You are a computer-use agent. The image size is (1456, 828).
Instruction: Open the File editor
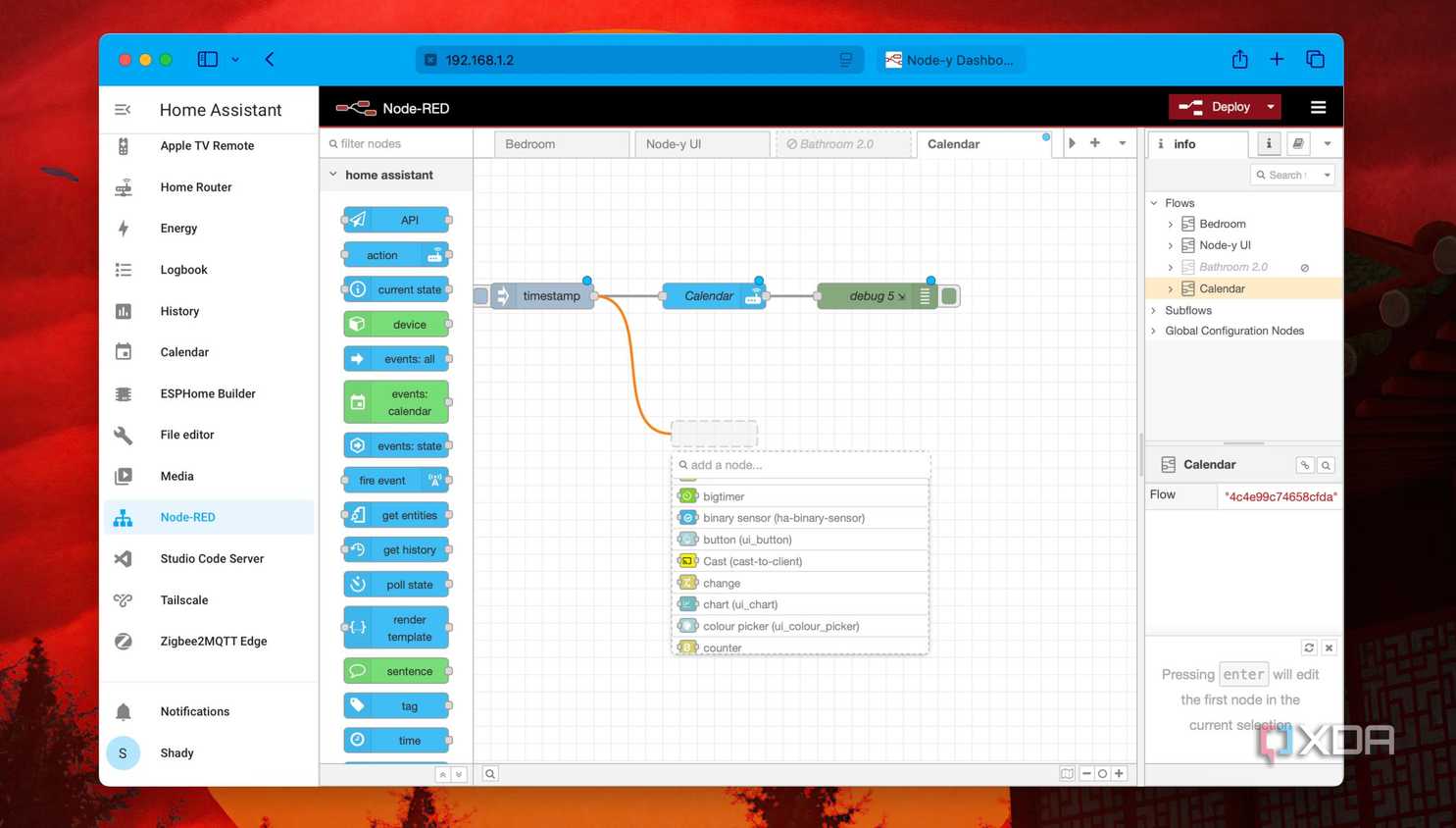208,435
